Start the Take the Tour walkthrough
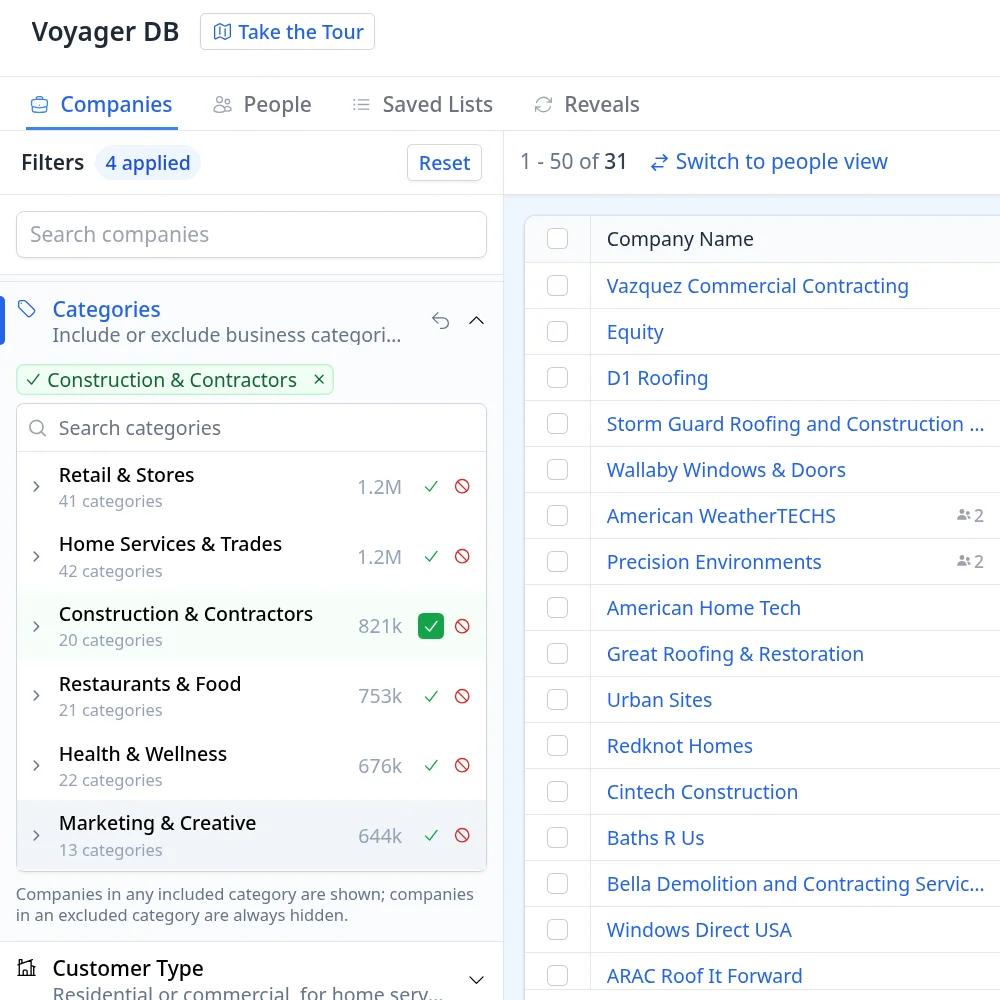This screenshot has height=1000, width=1000. 288,32
